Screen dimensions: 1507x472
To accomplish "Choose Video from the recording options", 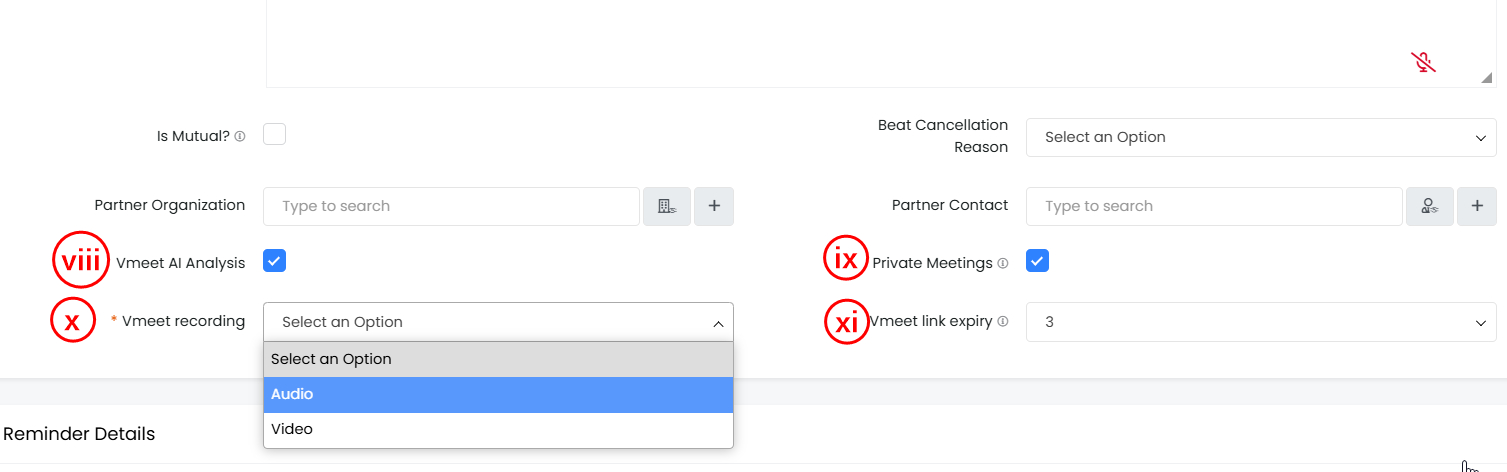I will (x=498, y=429).
